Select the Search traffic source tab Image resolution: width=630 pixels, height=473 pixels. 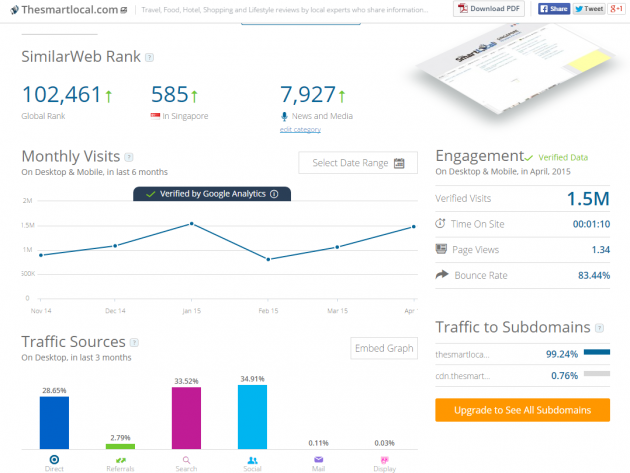coord(186,463)
